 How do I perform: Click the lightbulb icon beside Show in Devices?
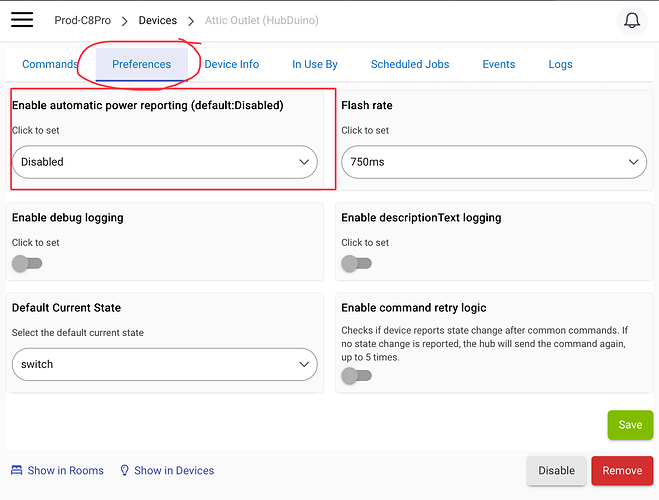(x=124, y=470)
